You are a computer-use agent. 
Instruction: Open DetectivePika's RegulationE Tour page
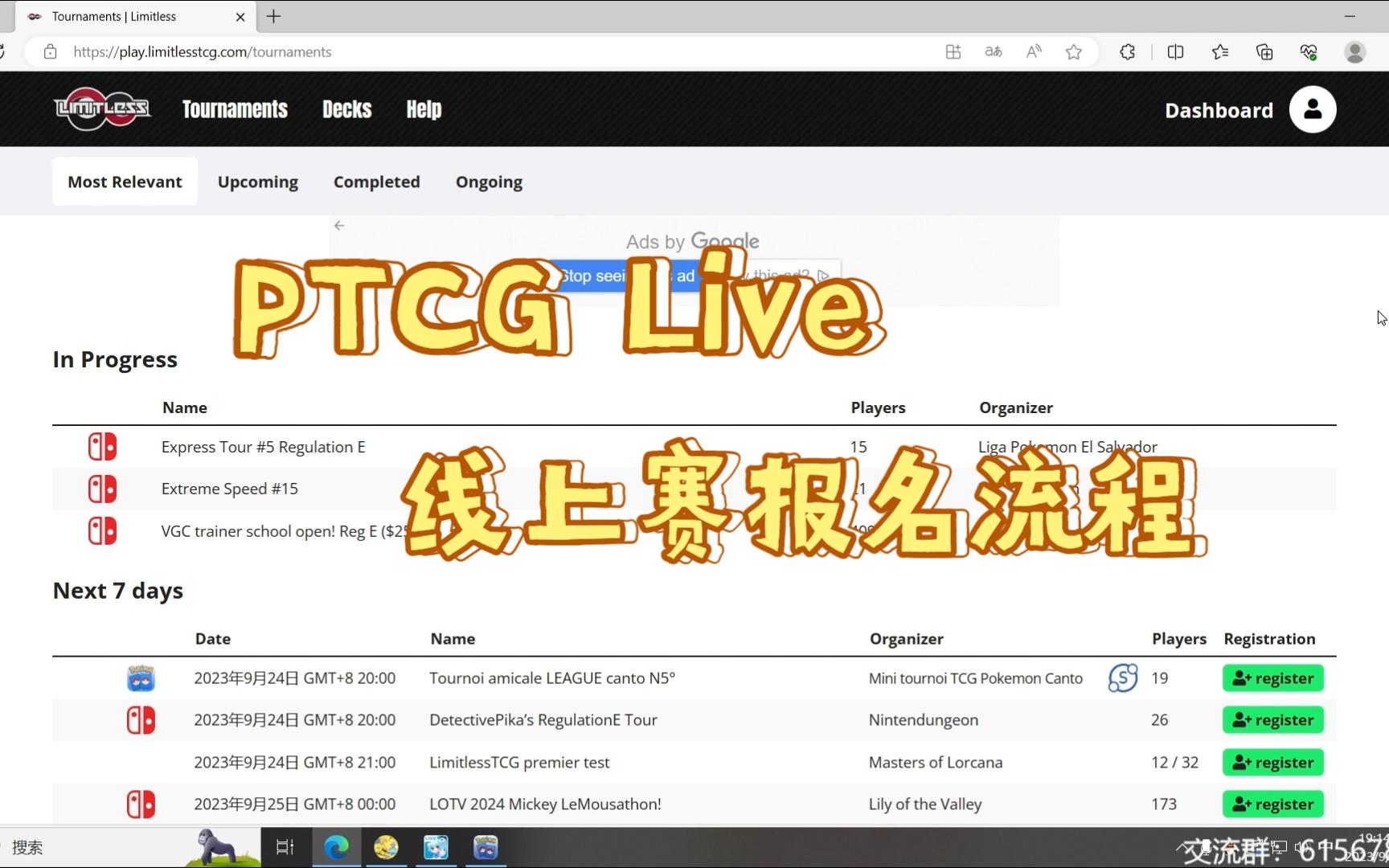[x=543, y=720]
